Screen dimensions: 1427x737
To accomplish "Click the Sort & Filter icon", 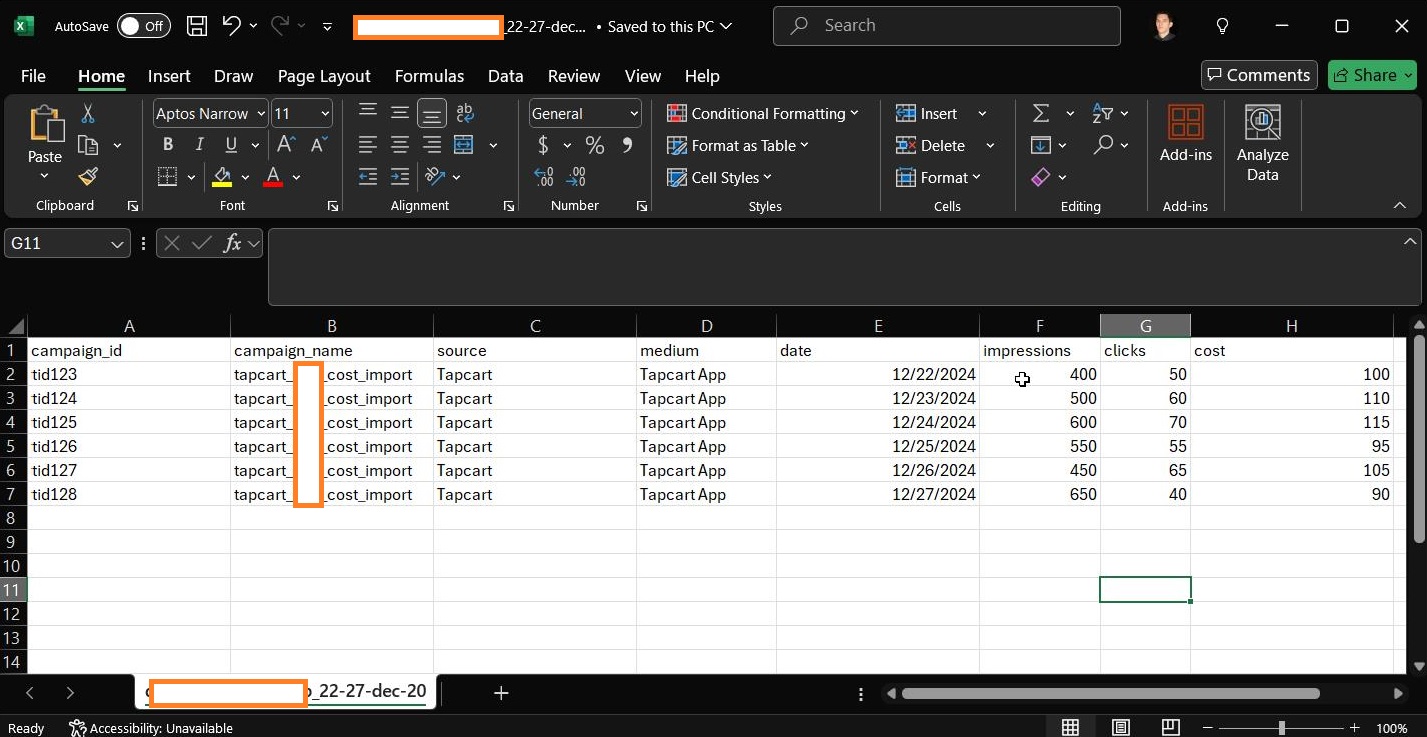I will click(x=1103, y=113).
